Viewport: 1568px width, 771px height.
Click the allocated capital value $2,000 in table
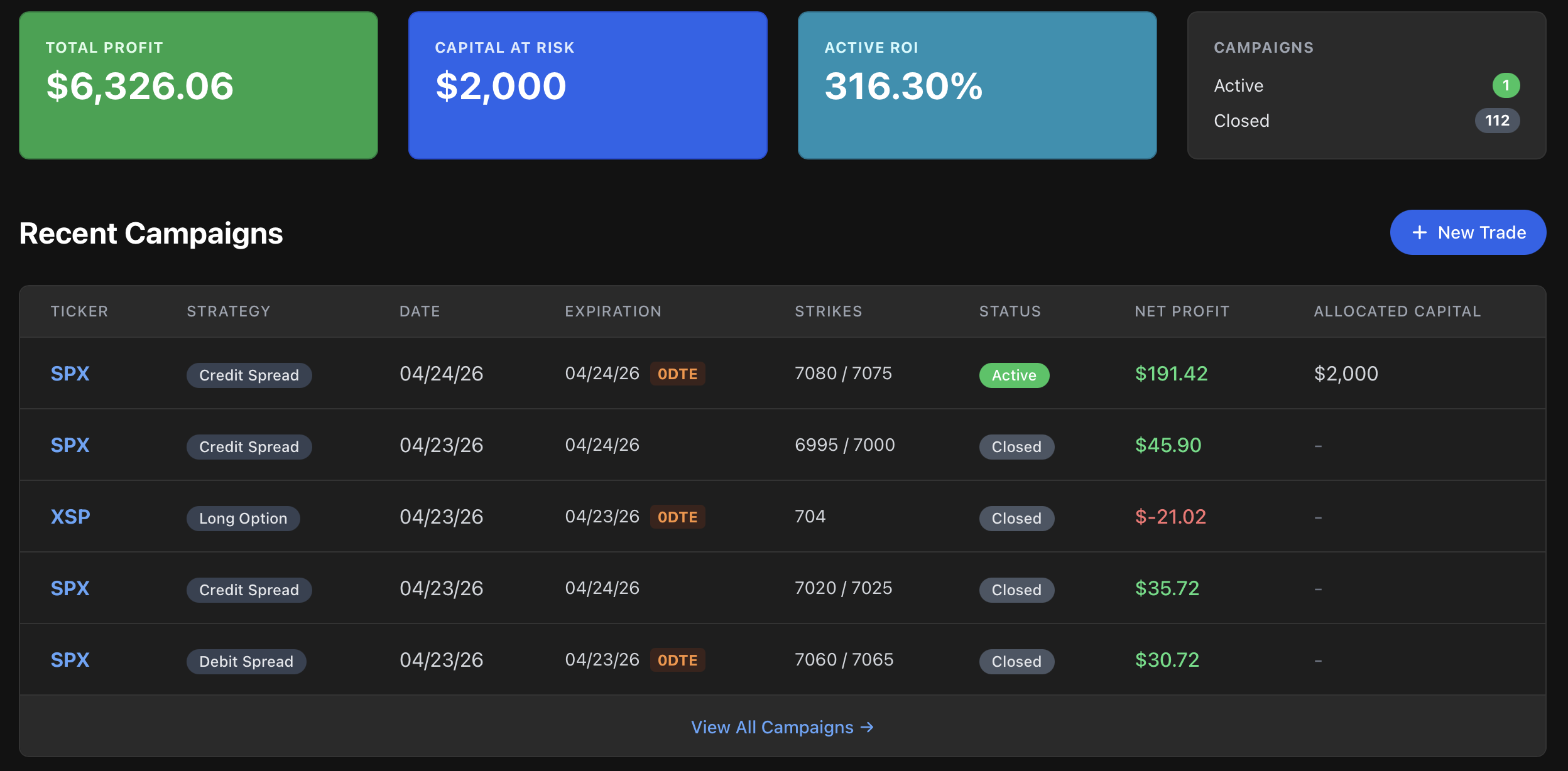[x=1346, y=374]
